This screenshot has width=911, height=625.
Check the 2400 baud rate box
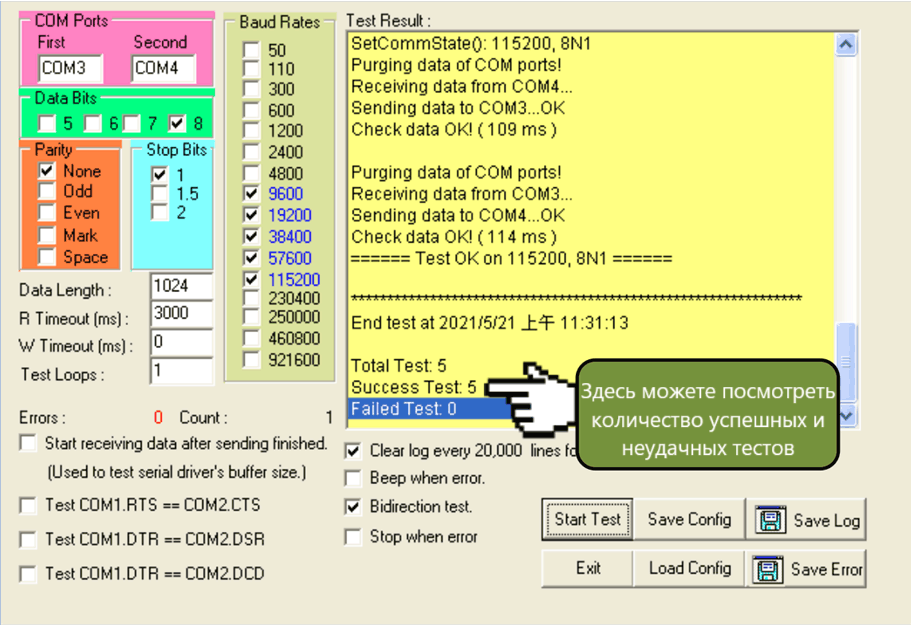click(x=251, y=152)
